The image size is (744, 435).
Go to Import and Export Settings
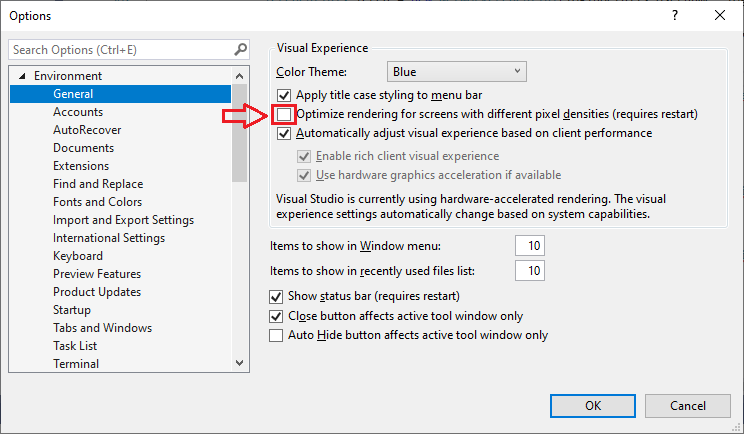point(123,220)
